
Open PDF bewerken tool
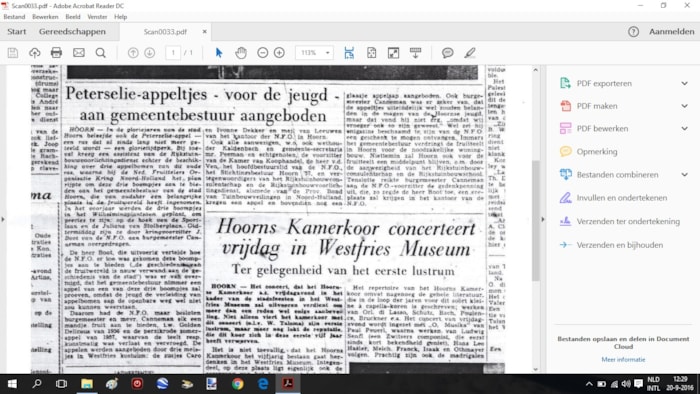point(602,129)
